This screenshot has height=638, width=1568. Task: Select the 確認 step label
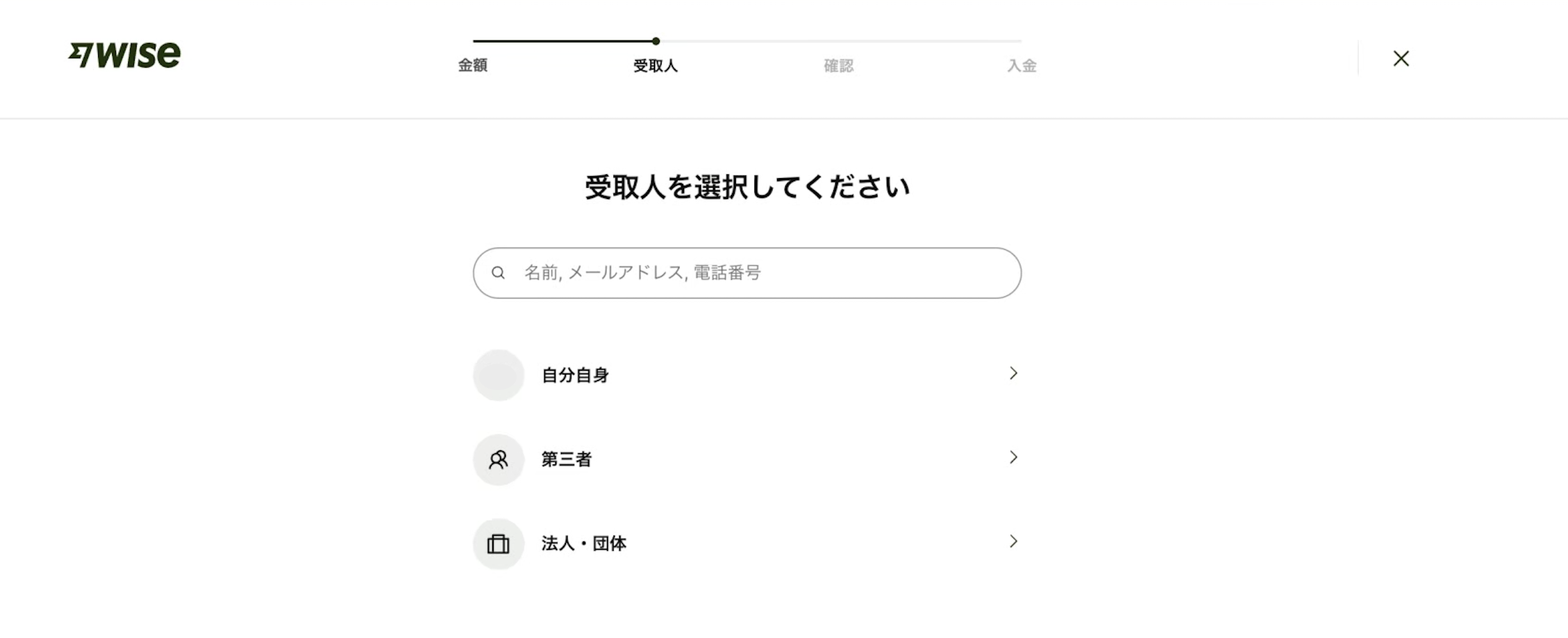tap(838, 65)
